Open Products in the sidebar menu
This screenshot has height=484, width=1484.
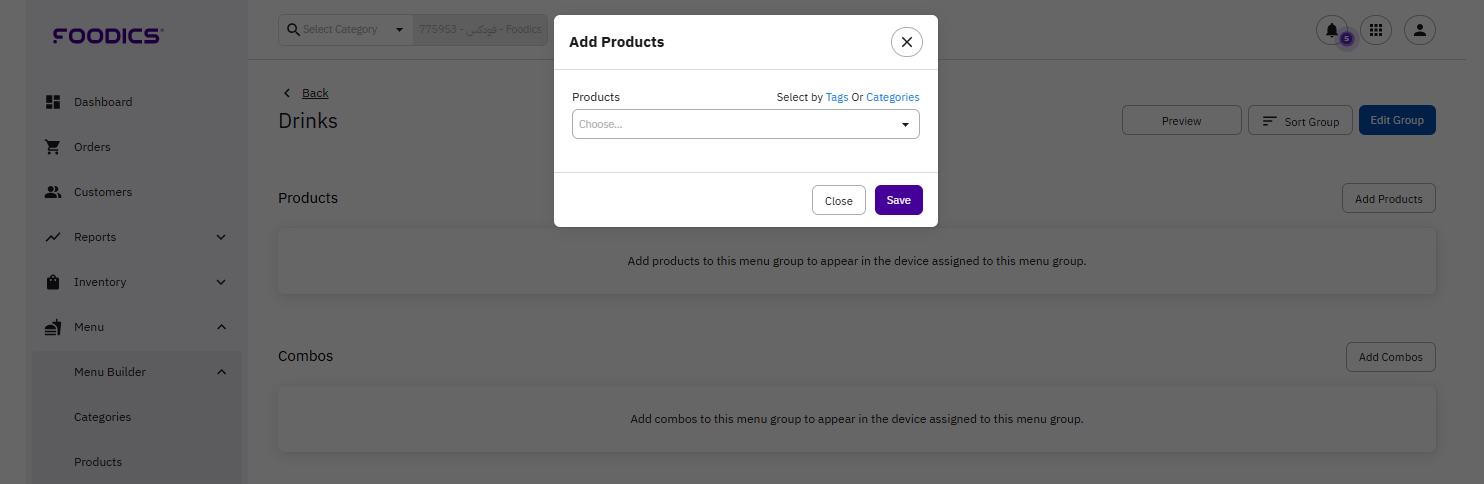(98, 462)
